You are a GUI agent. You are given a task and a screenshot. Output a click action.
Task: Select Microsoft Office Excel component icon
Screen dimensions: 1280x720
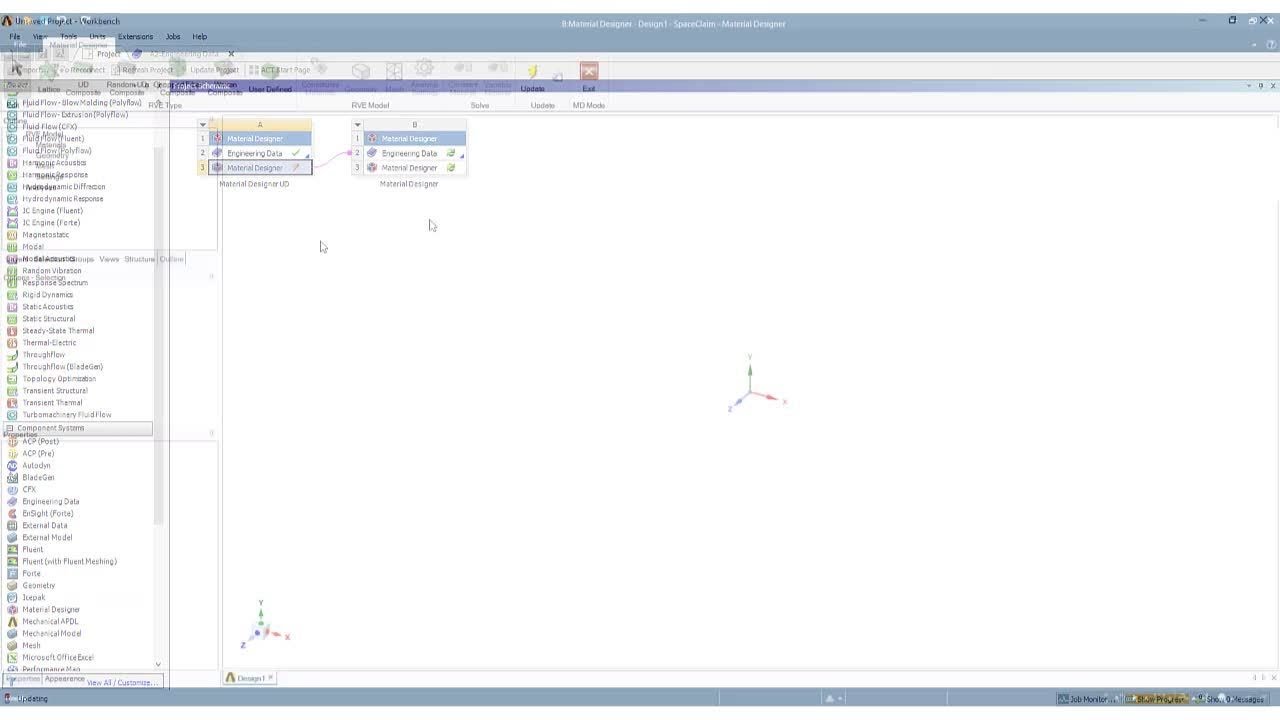[12, 657]
